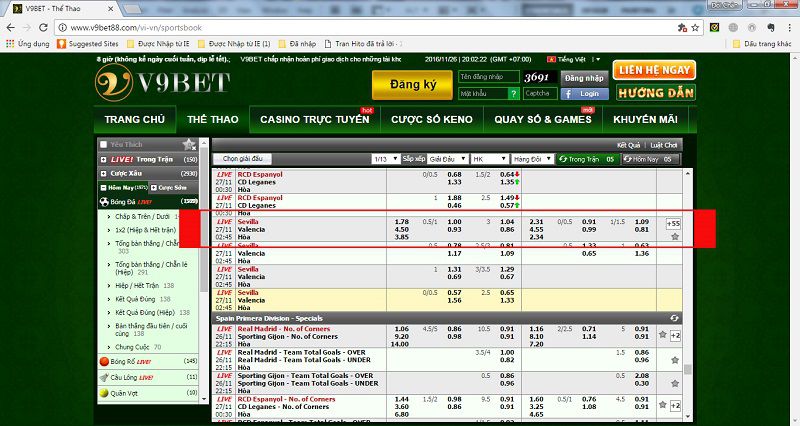This screenshot has width=800, height=426.
Task: Favorite the Sevilla match with its star
Action: 674,237
